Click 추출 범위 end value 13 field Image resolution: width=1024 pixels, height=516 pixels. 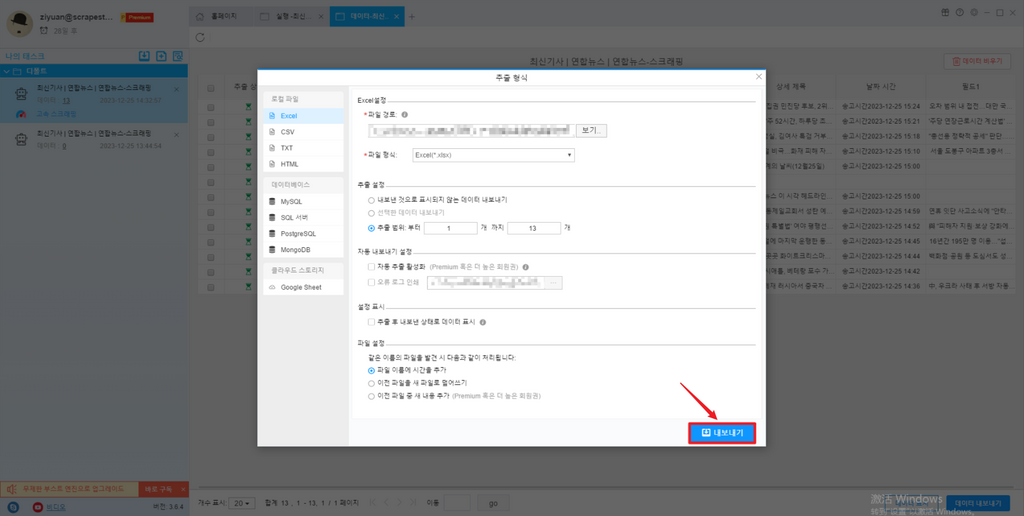(534, 228)
